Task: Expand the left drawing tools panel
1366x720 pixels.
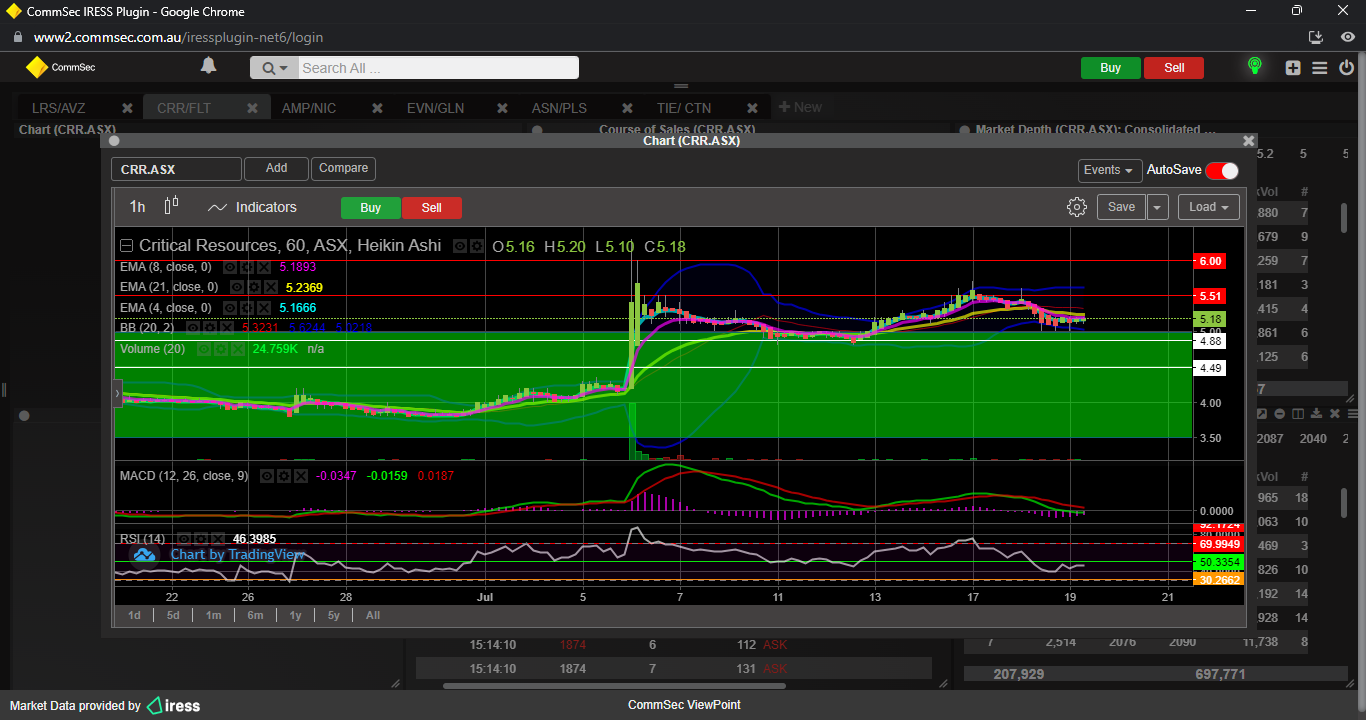Action: [x=119, y=394]
